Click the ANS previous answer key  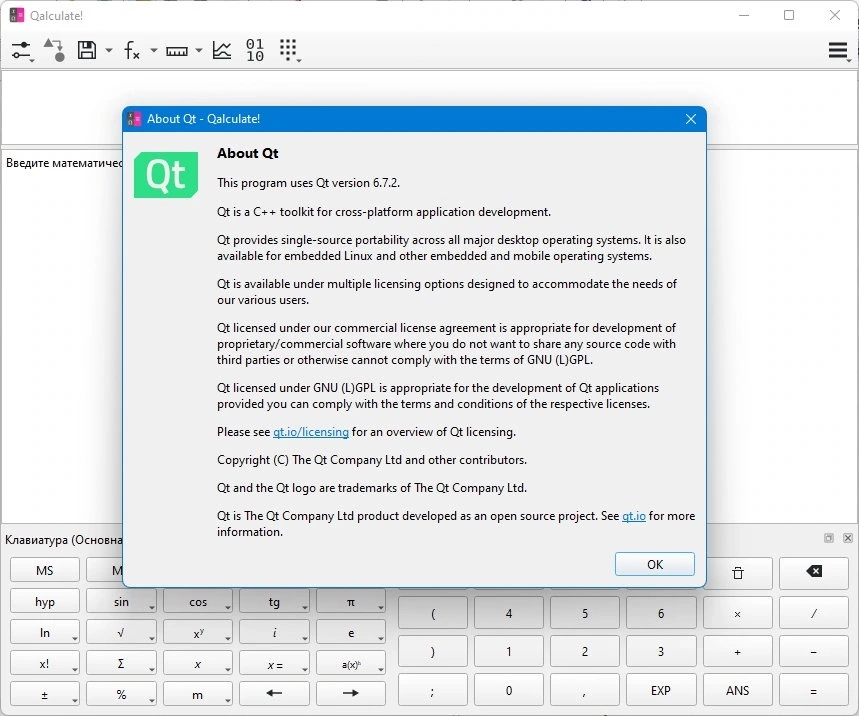tap(737, 690)
